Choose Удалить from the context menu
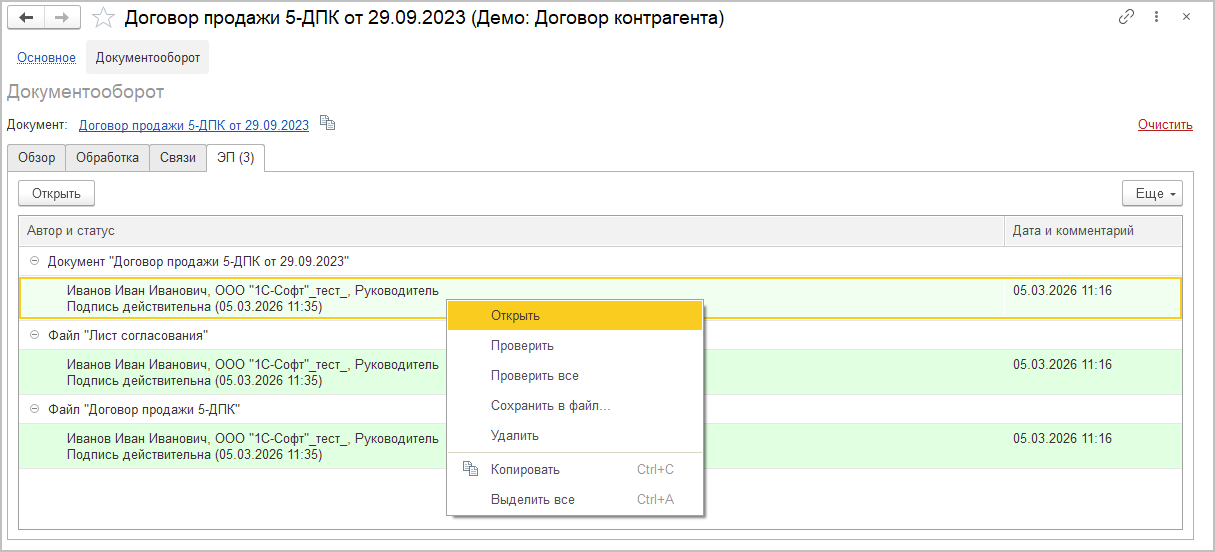Screen dimensions: 1215x552 [x=515, y=436]
